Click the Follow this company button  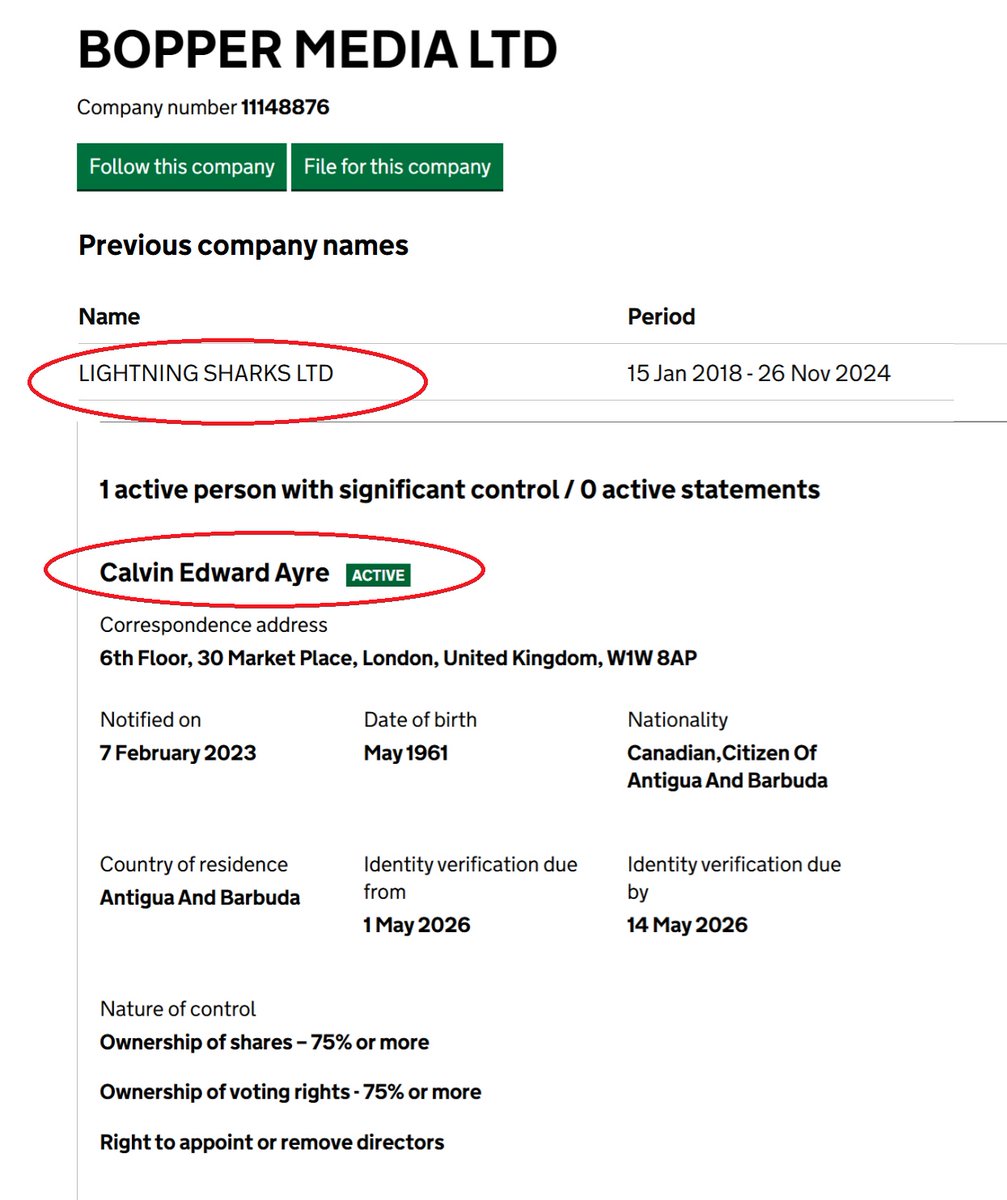182,167
